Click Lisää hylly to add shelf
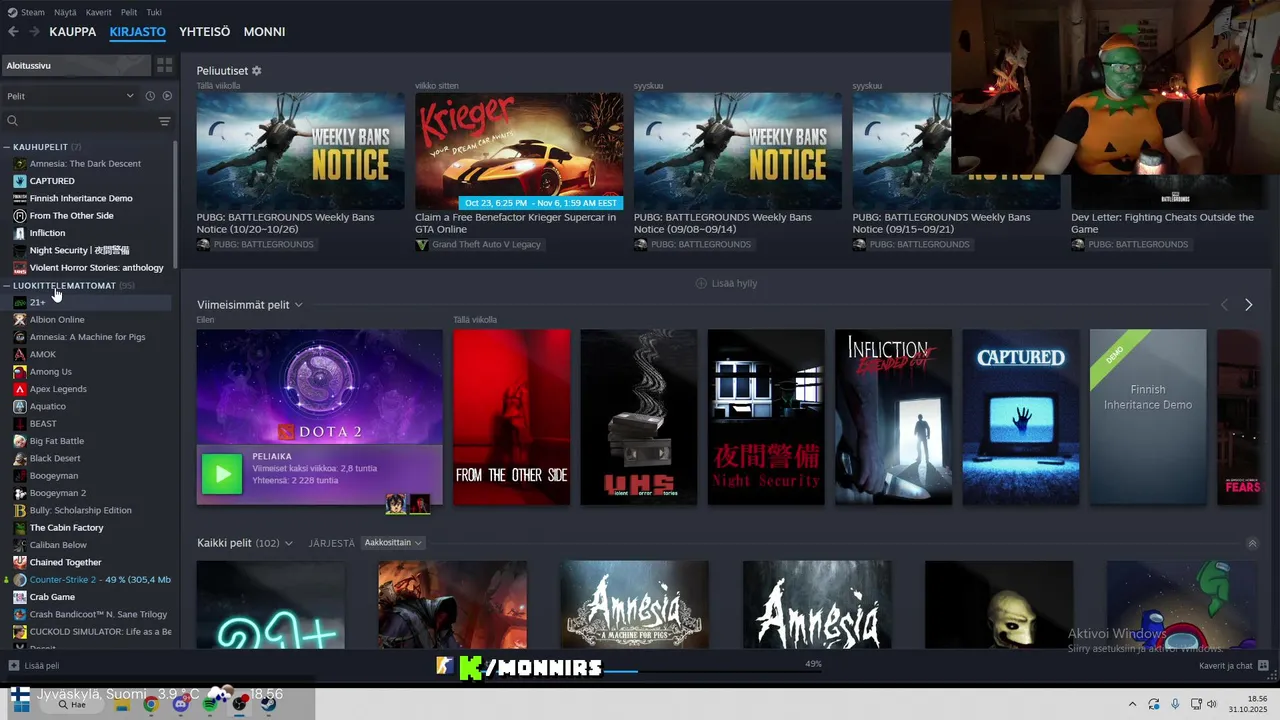The height and width of the screenshot is (720, 1280). (x=727, y=284)
